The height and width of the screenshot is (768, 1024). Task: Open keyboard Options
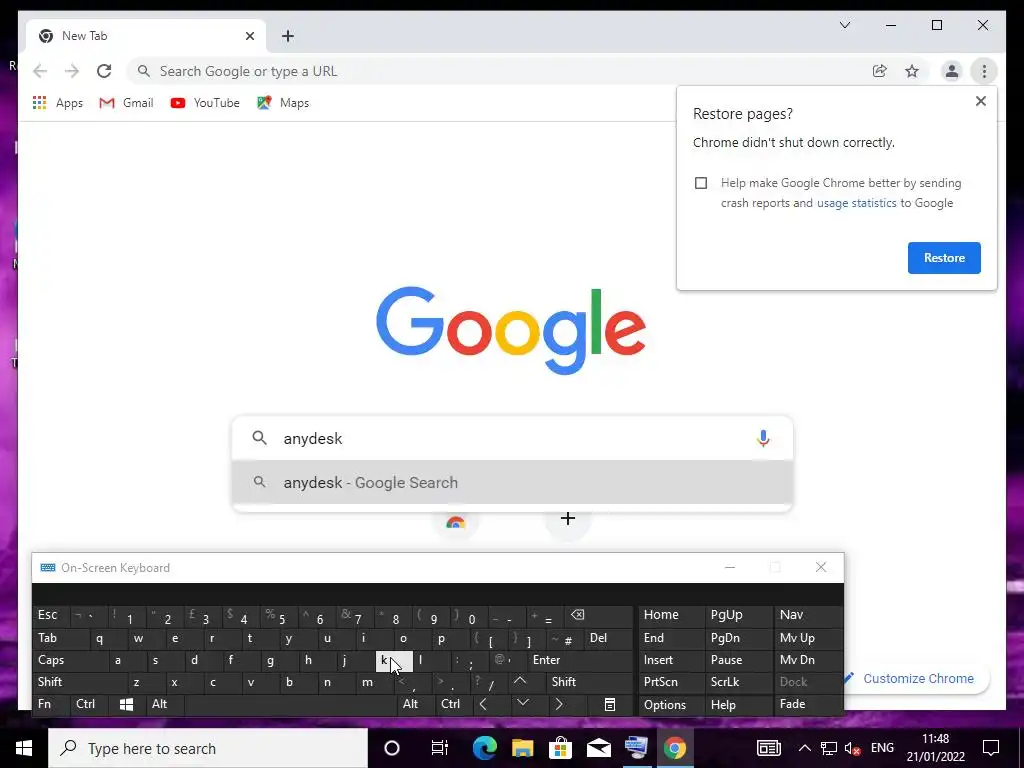coord(672,705)
